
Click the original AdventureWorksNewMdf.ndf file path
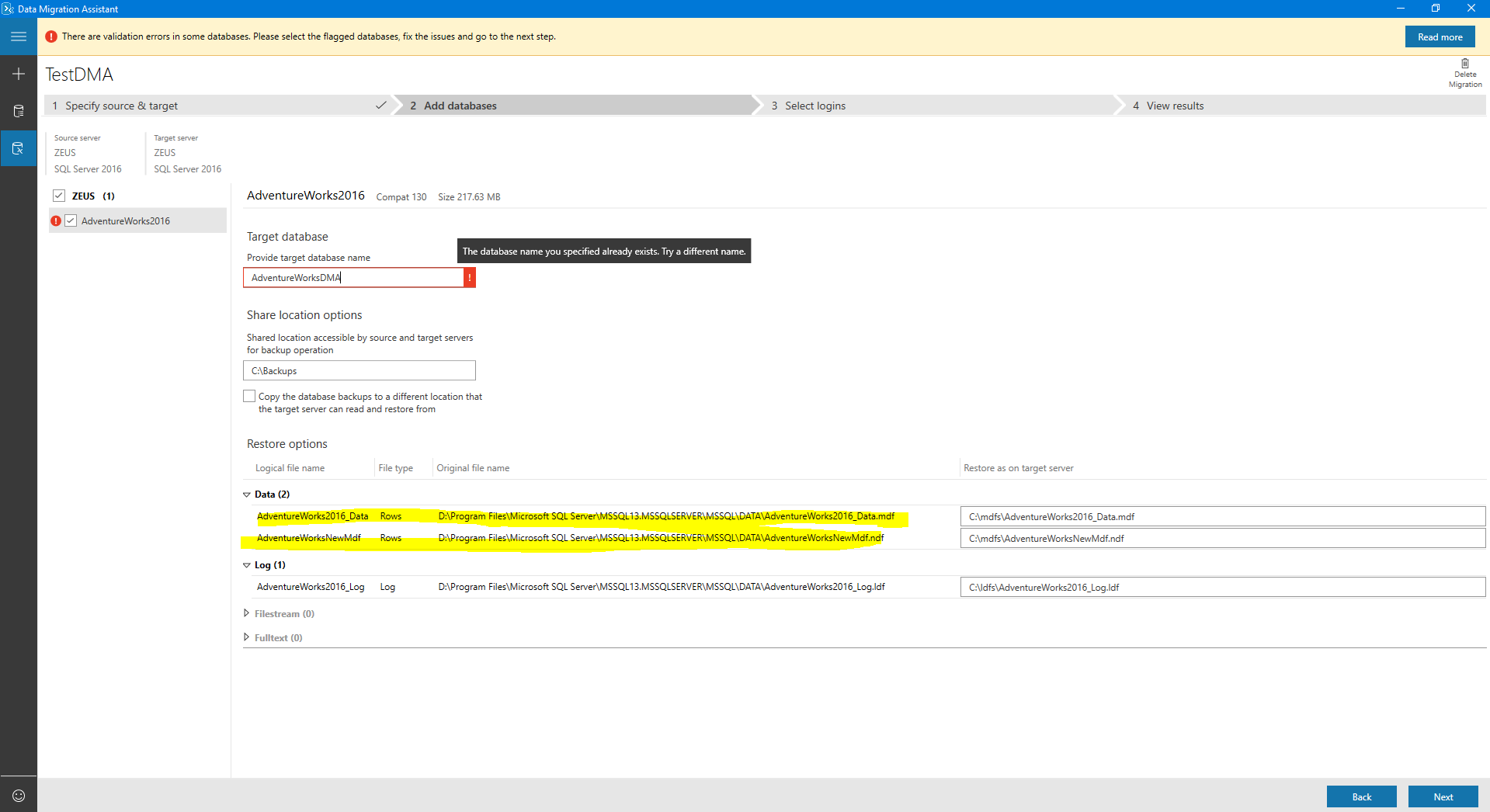(x=661, y=538)
